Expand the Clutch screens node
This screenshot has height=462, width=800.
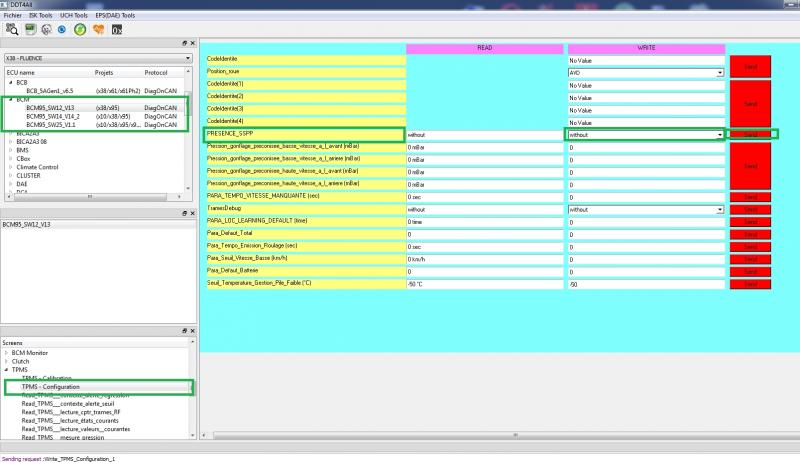(x=6, y=361)
